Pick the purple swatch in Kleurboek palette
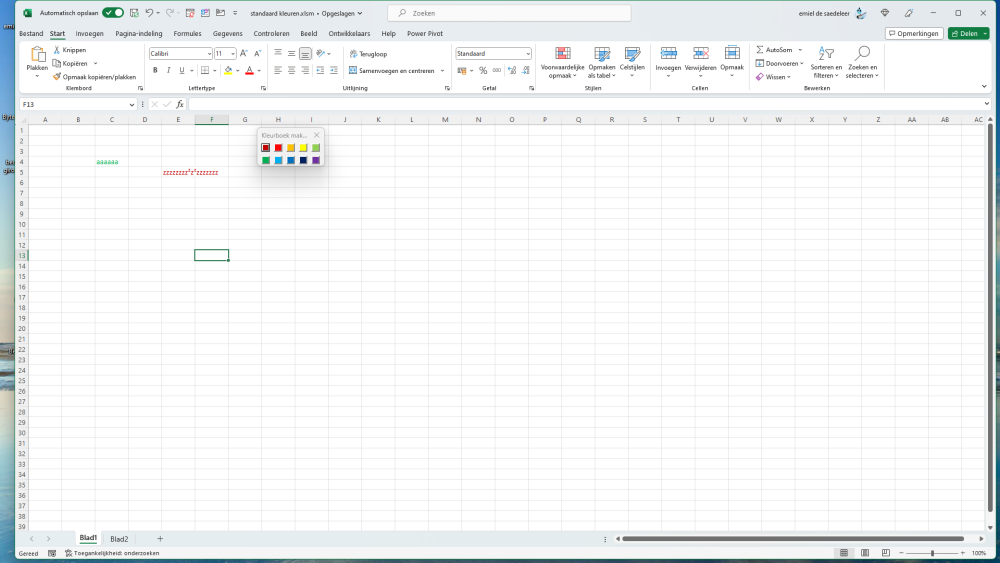 click(x=316, y=160)
